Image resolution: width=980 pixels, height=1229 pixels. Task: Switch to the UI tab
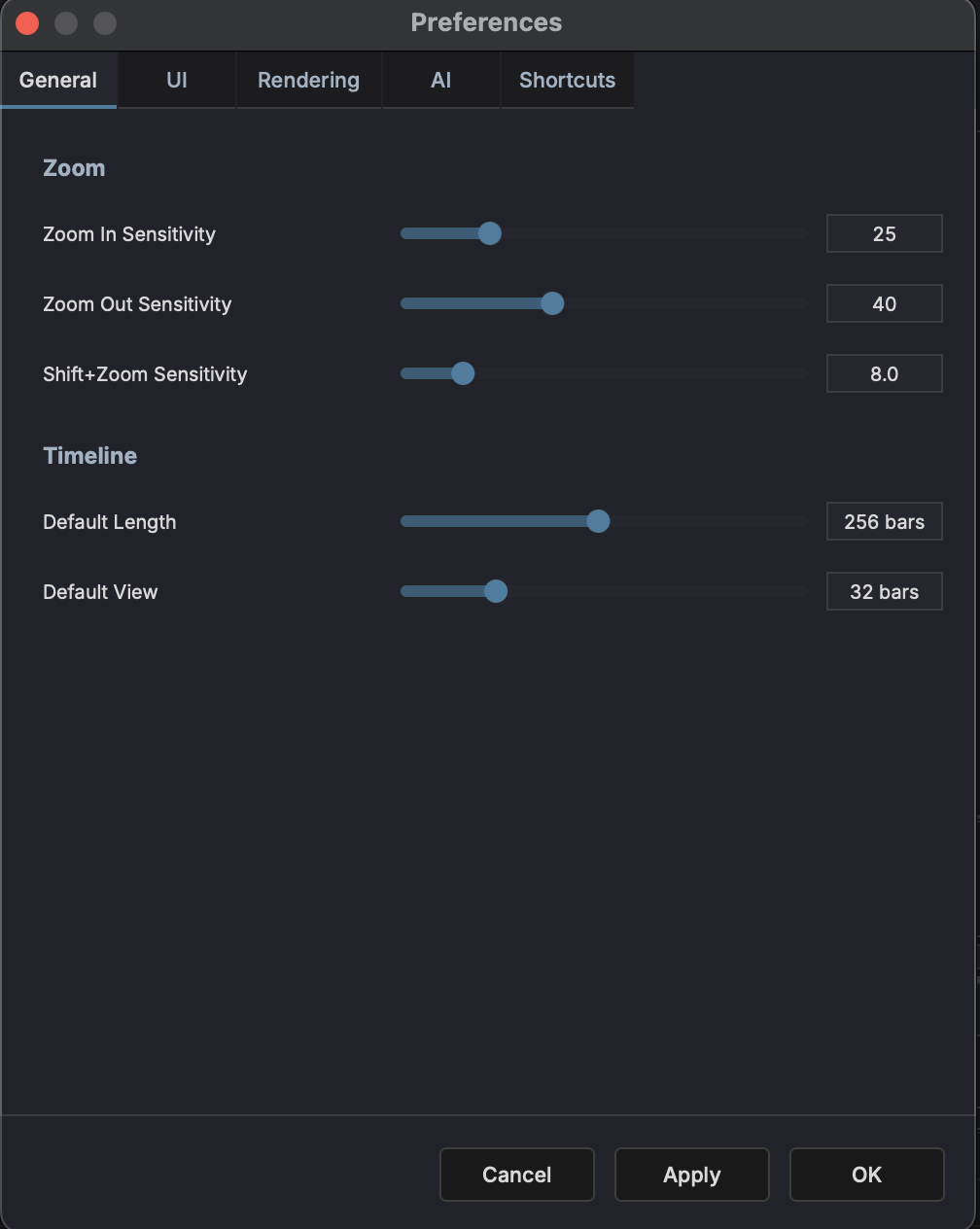[176, 80]
